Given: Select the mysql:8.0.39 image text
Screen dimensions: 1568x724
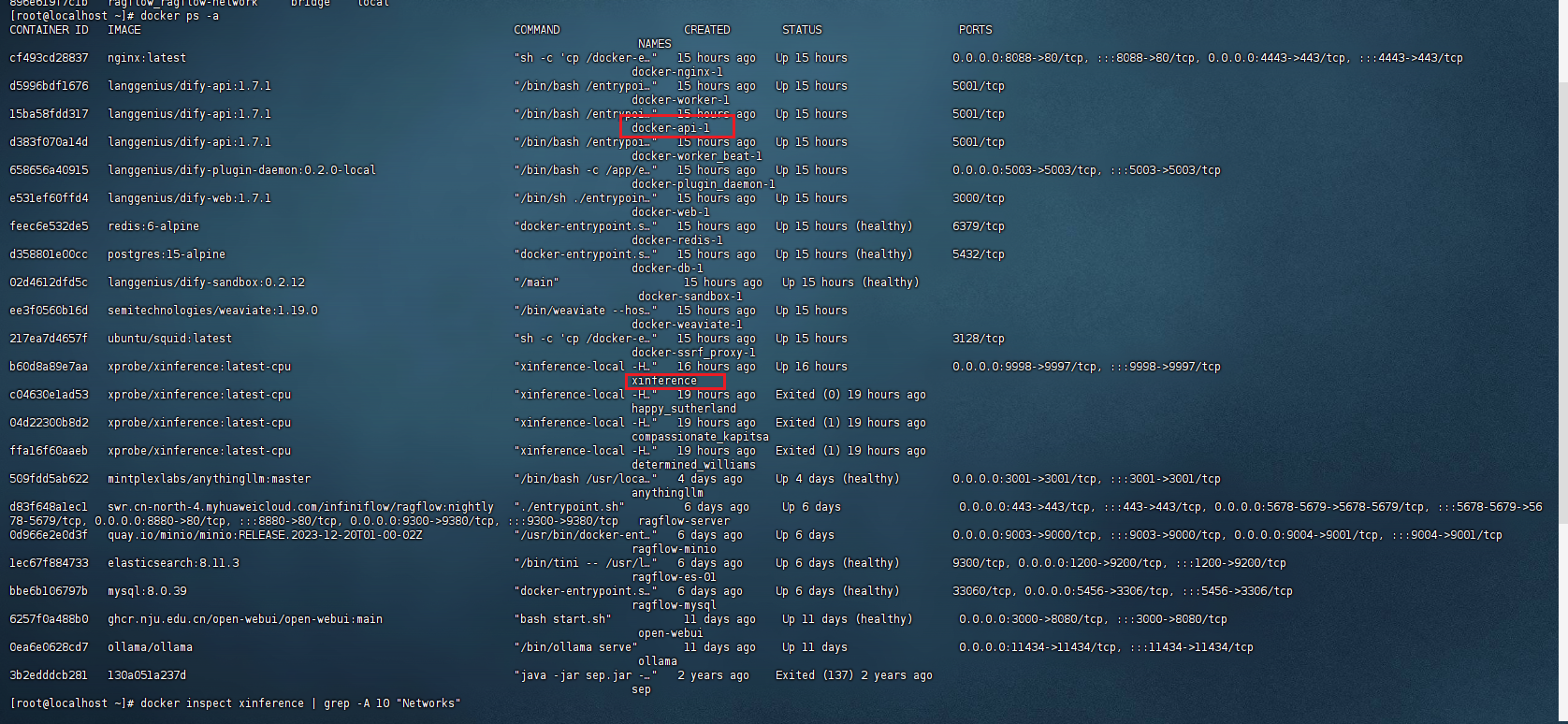Looking at the screenshot, I should click(147, 591).
